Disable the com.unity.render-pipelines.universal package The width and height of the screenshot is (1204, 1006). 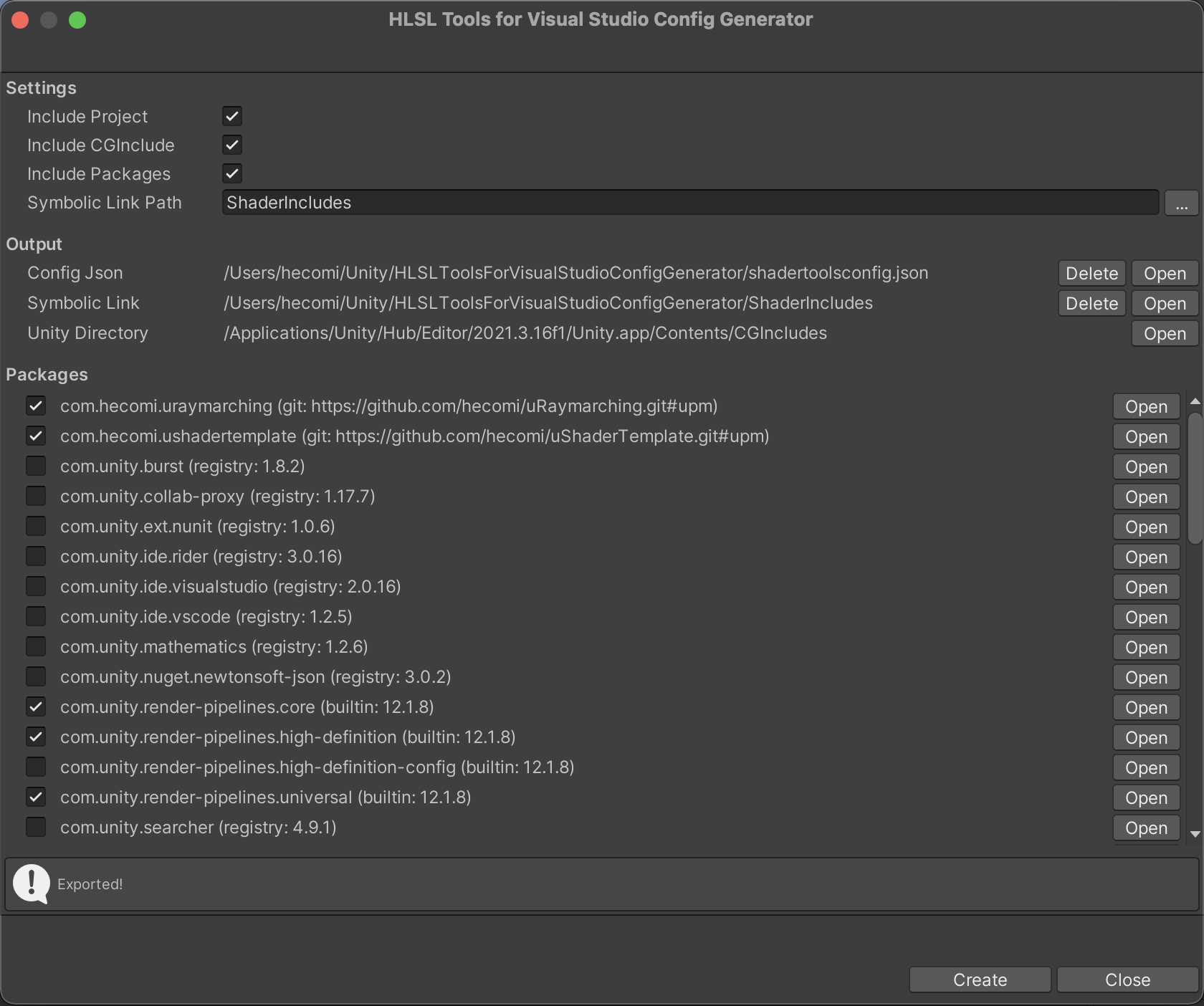click(36, 797)
